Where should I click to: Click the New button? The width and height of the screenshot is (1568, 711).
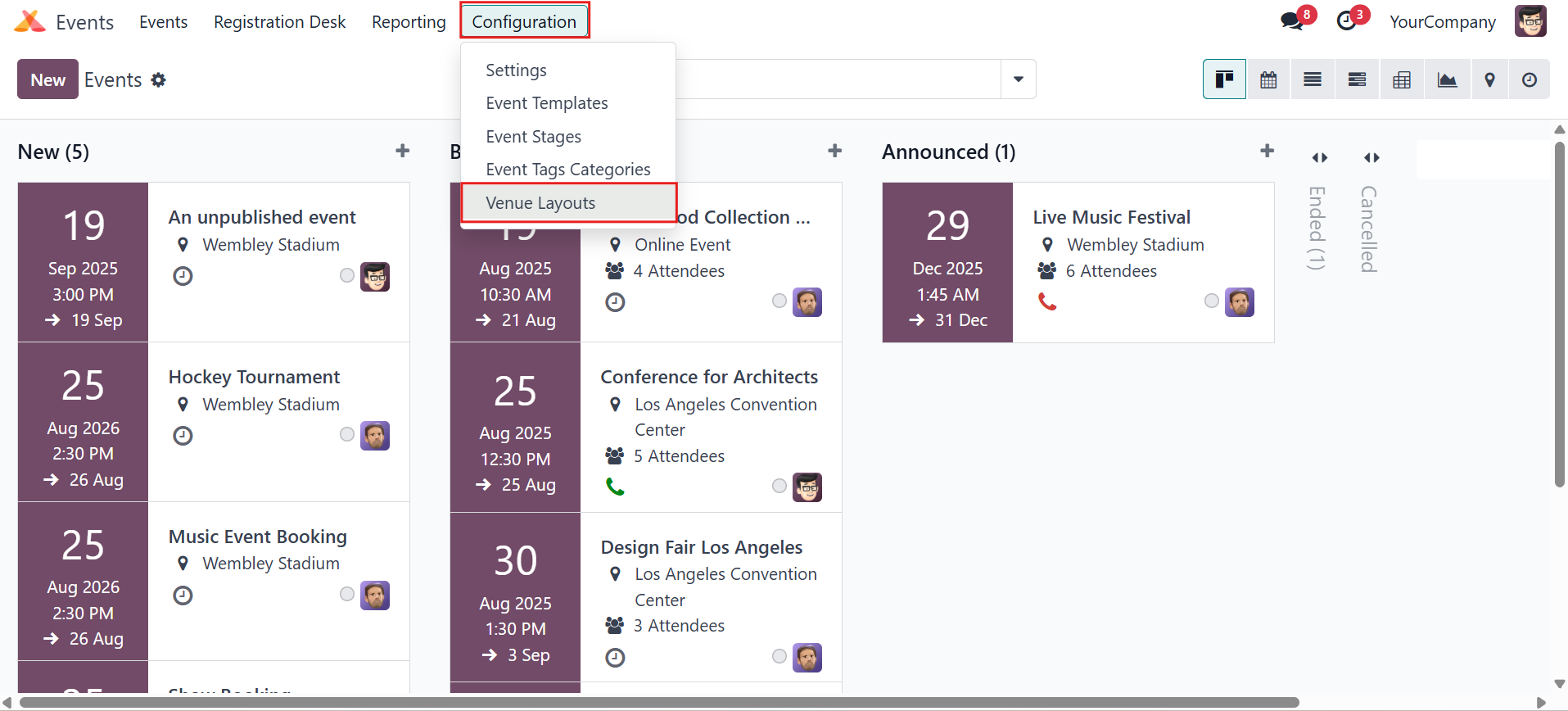47,79
